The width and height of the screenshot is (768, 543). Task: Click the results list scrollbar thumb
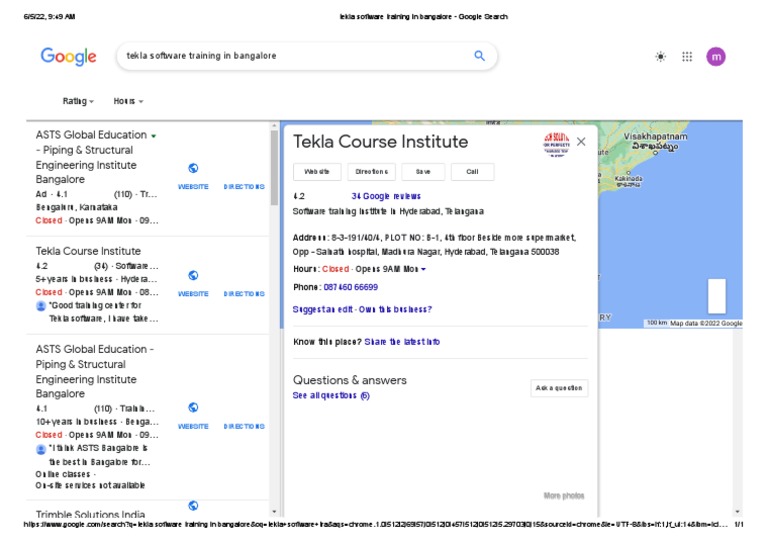click(274, 166)
